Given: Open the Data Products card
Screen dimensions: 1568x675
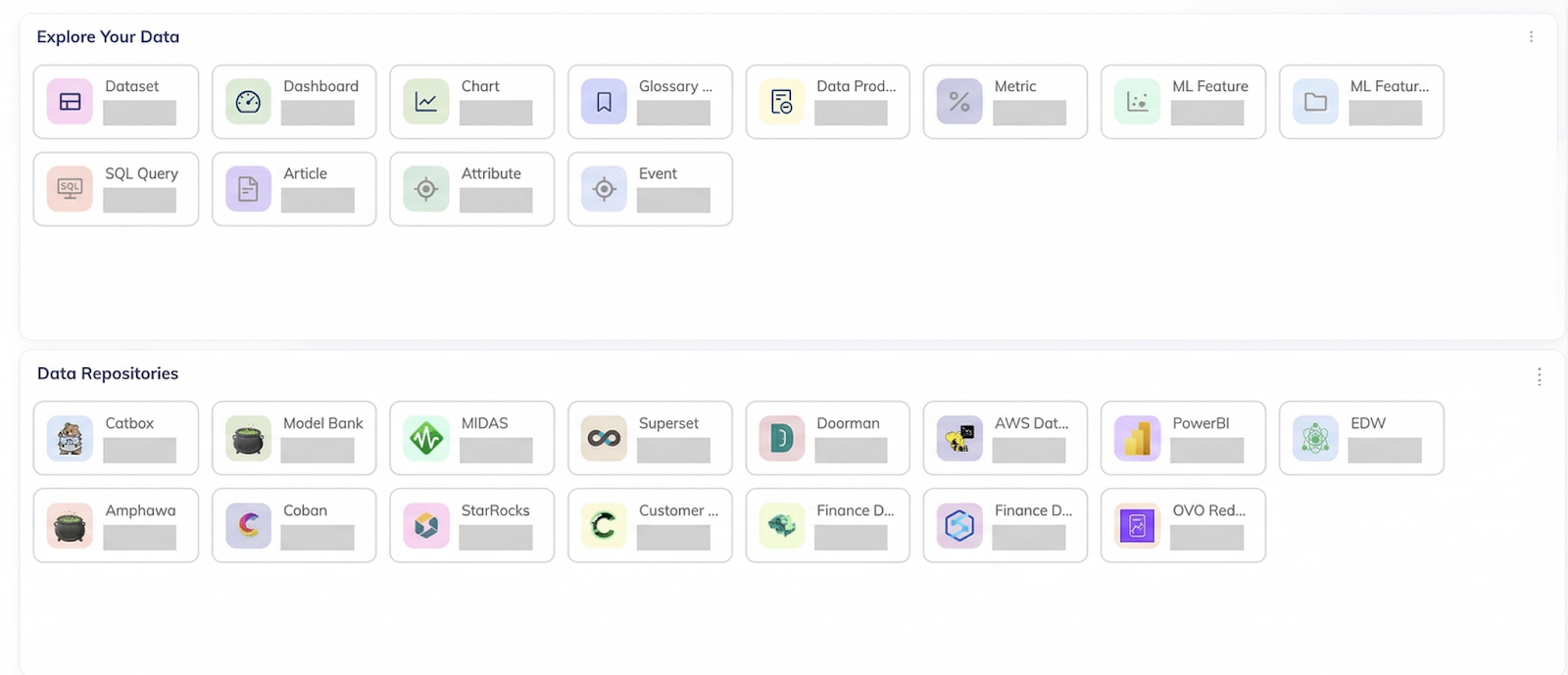Looking at the screenshot, I should 827,102.
